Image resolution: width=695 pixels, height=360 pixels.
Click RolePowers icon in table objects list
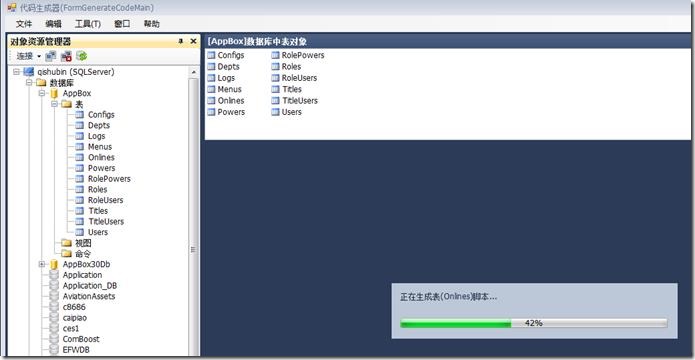click(x=275, y=55)
